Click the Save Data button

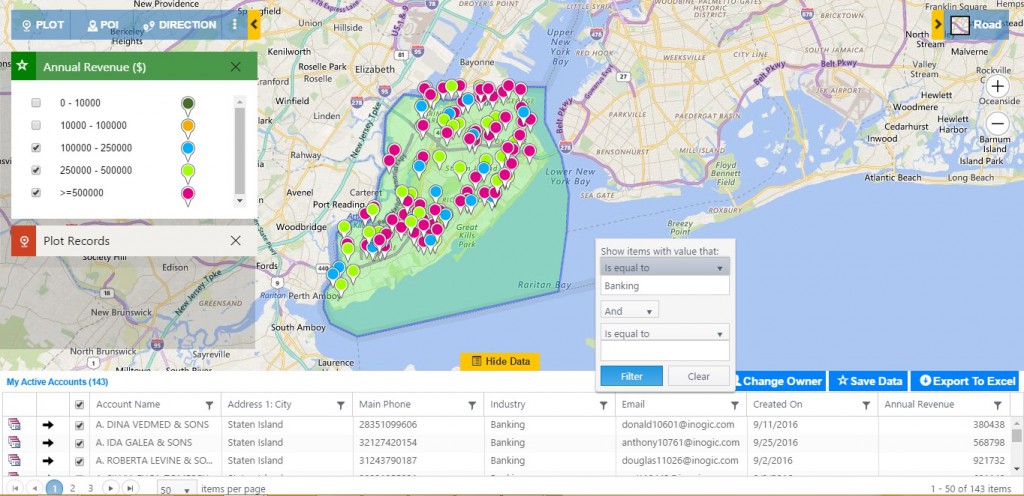869,381
